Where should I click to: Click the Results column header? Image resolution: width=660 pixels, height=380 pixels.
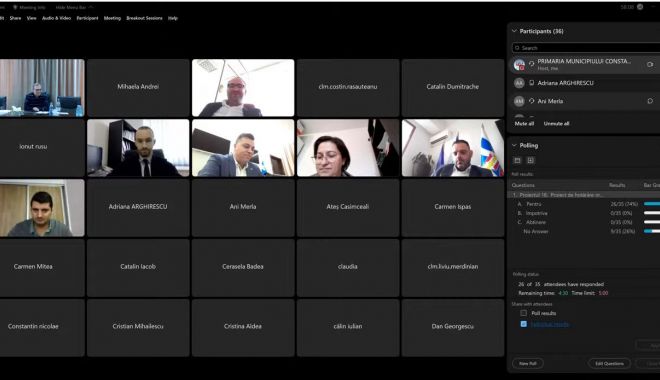(x=617, y=185)
